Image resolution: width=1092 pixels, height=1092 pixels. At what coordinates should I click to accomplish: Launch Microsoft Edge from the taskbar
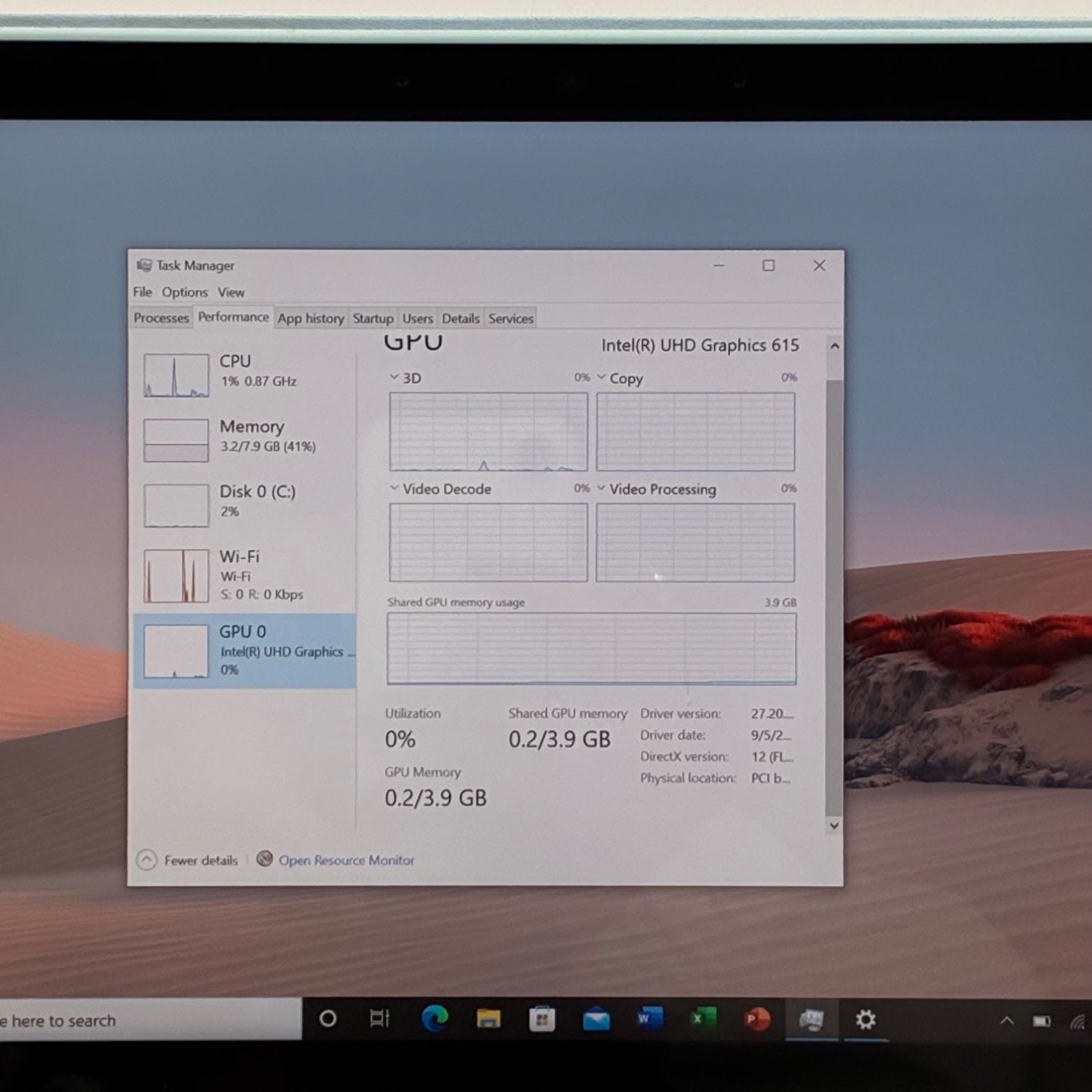[435, 1018]
